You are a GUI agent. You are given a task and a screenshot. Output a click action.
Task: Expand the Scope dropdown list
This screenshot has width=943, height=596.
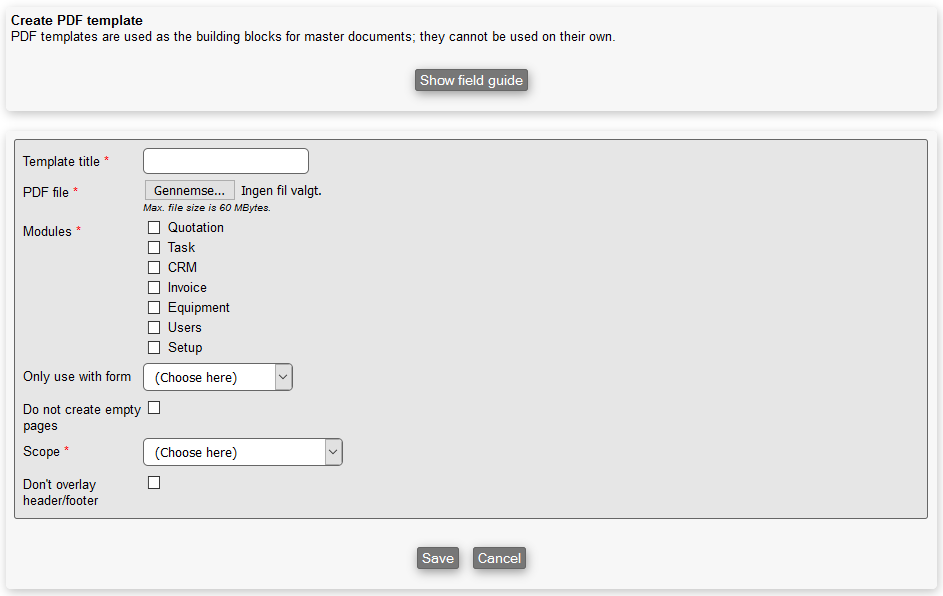coord(243,452)
